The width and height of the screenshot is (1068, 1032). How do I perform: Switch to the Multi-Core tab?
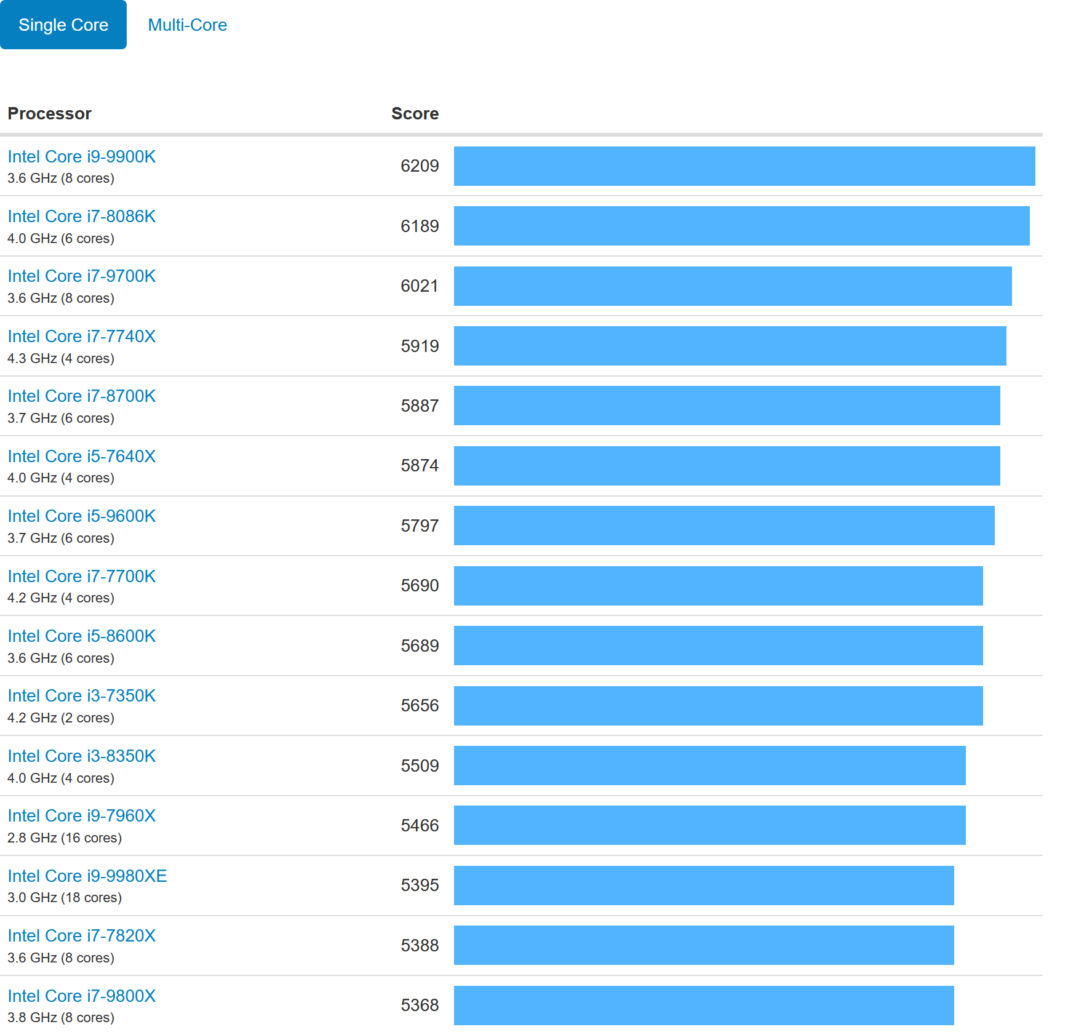(187, 25)
